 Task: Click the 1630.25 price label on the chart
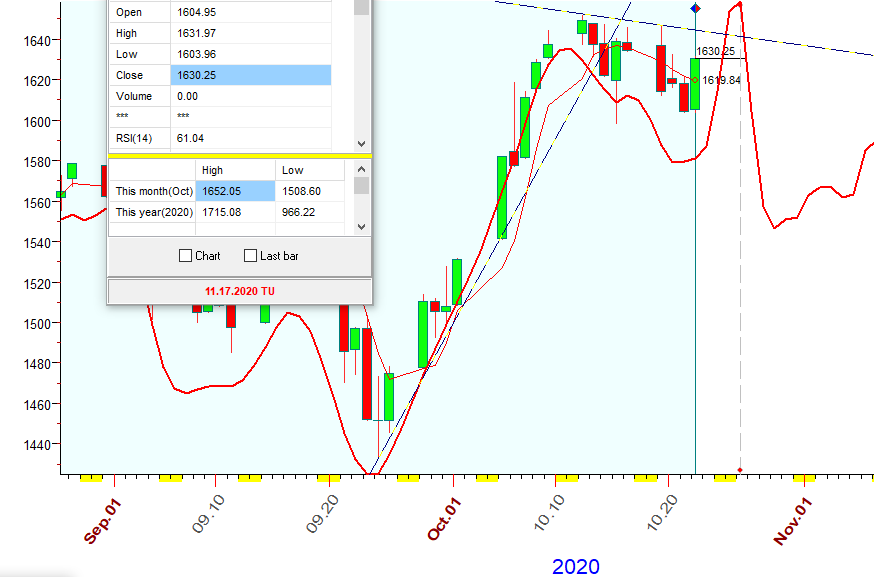(x=716, y=51)
